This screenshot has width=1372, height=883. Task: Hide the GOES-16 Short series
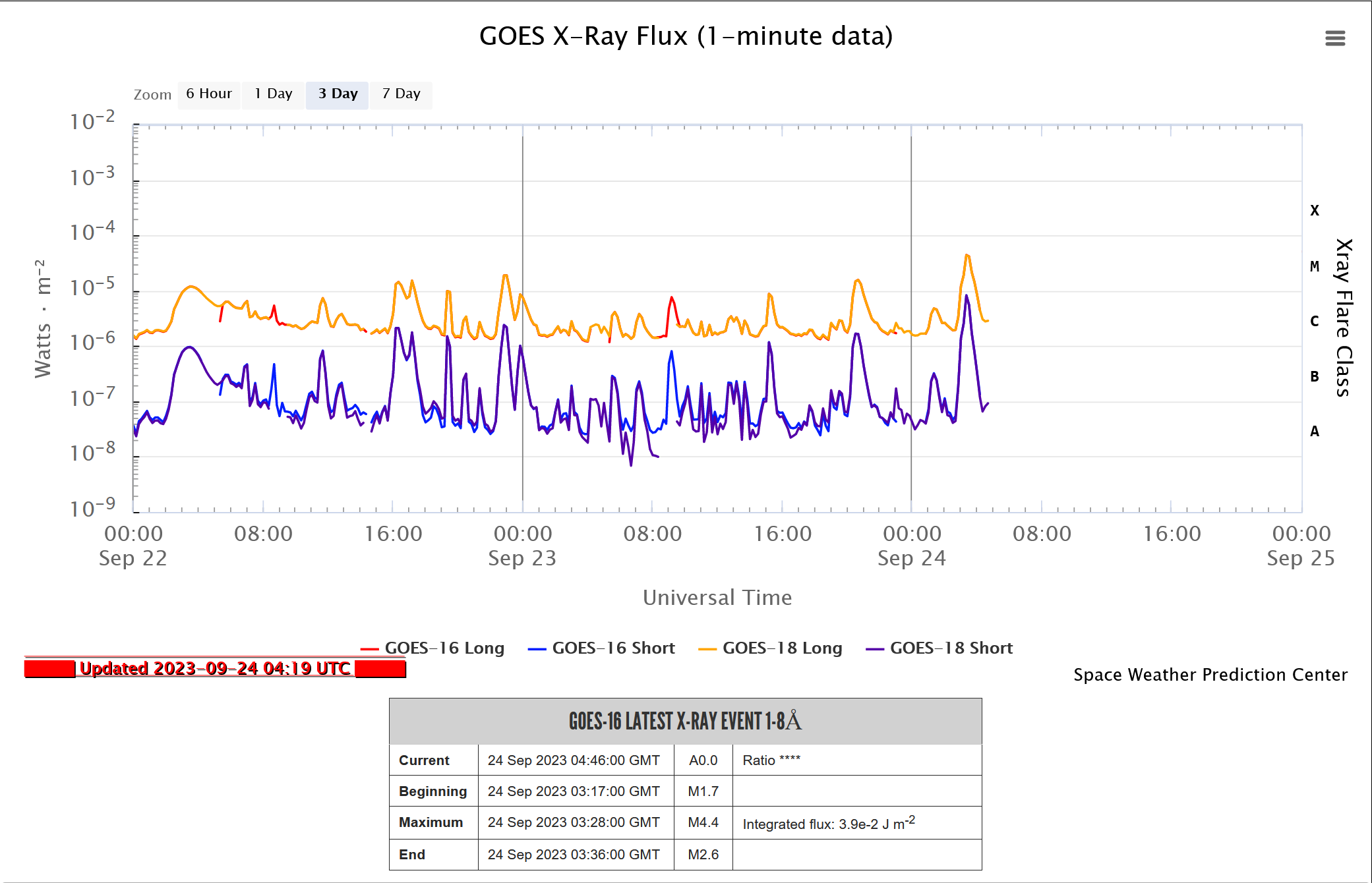coord(613,648)
